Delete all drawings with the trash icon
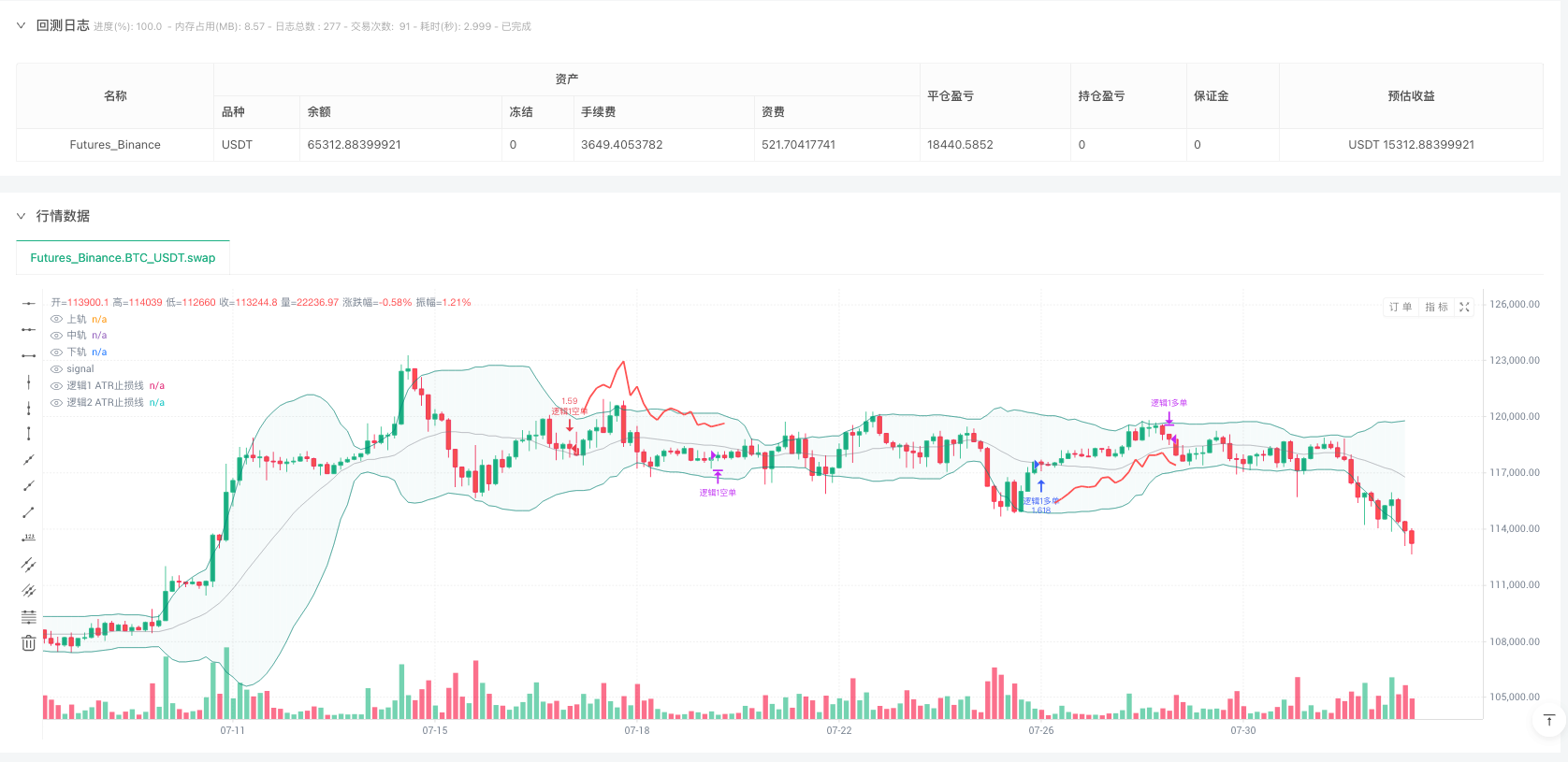Viewport: 1568px width, 762px height. [28, 642]
